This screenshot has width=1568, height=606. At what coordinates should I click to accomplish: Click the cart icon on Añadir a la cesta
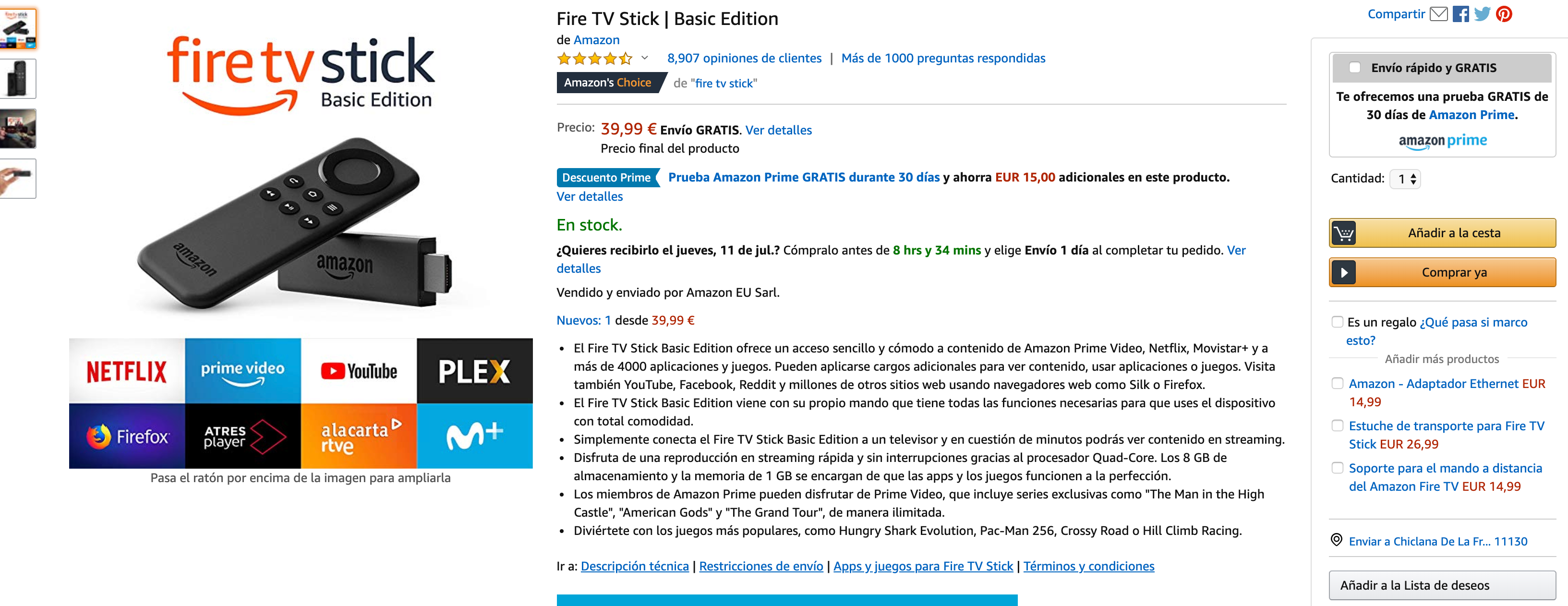pos(1343,233)
